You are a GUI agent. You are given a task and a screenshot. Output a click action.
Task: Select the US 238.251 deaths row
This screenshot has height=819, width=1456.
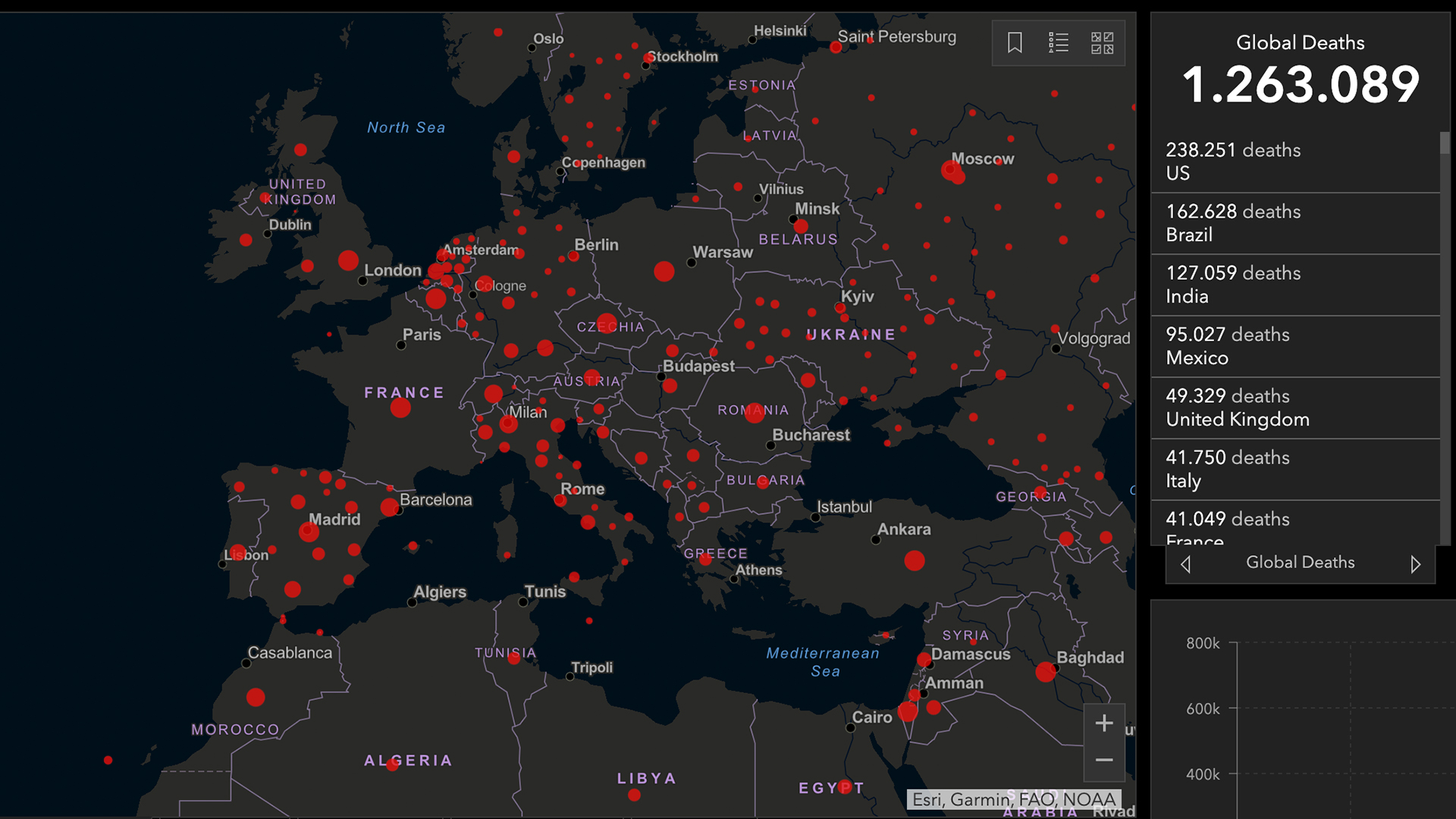pos(1294,162)
